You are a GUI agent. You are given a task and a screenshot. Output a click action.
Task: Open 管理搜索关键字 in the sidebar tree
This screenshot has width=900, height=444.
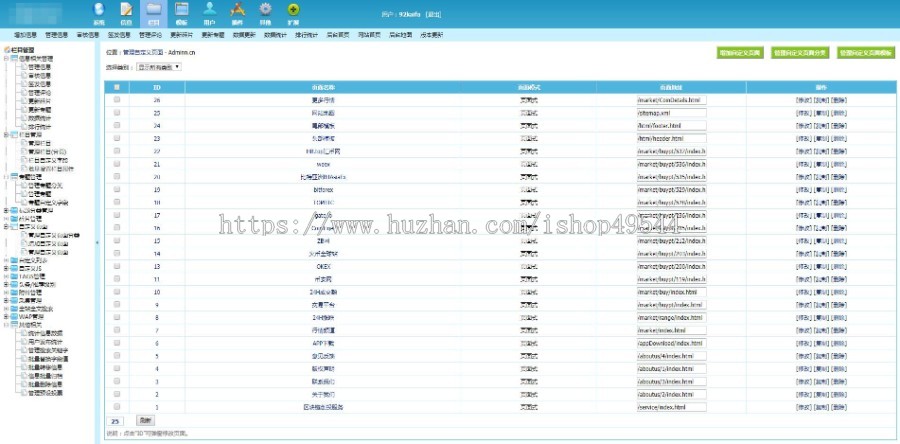49,350
